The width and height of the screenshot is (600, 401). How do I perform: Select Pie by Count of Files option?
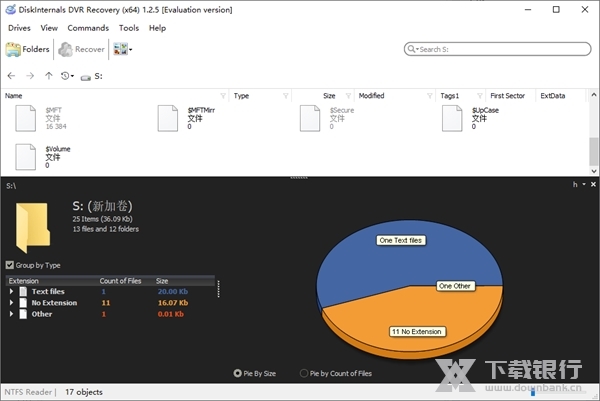click(x=304, y=373)
